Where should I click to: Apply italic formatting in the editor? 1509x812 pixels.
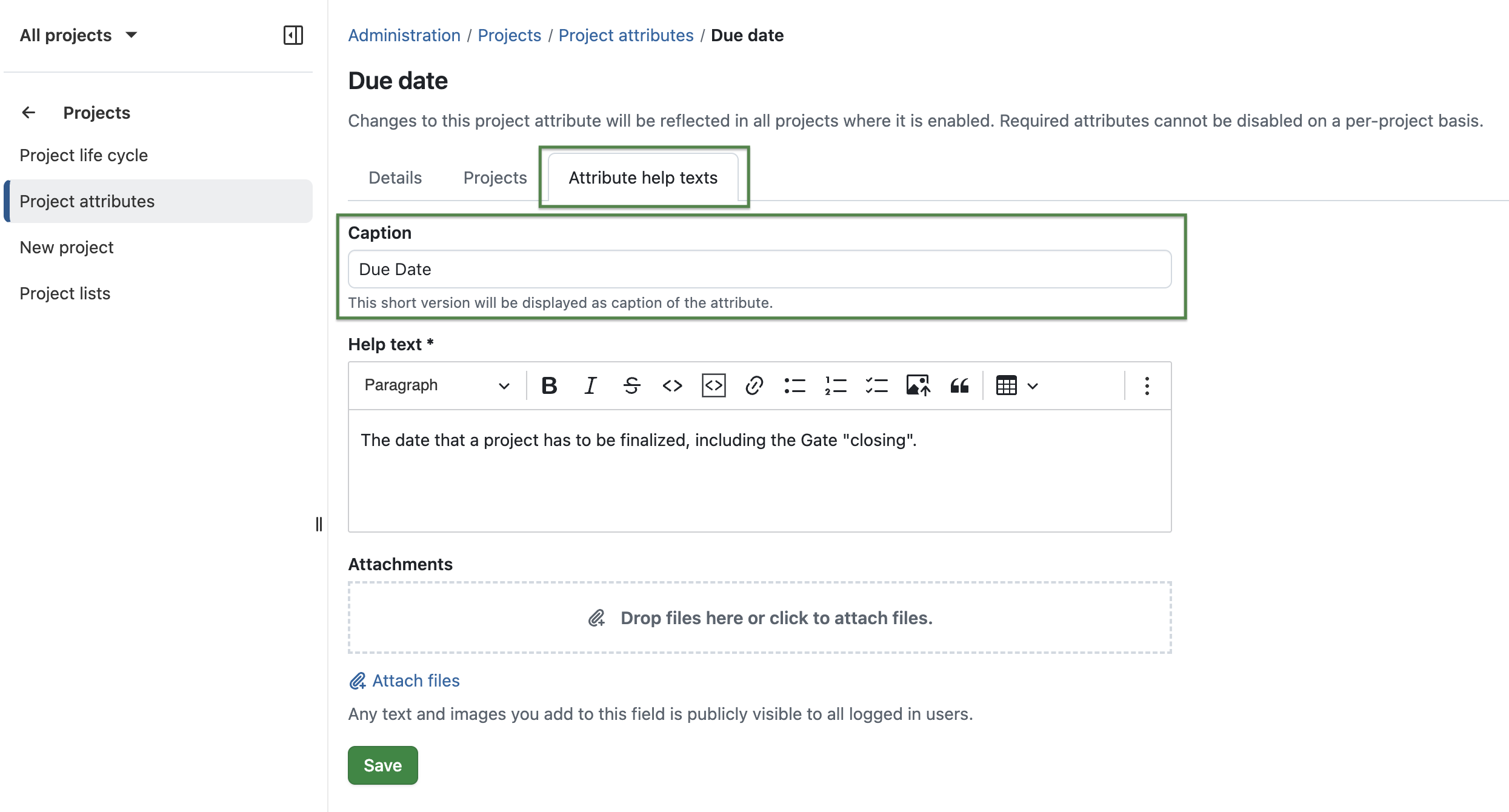coord(590,385)
